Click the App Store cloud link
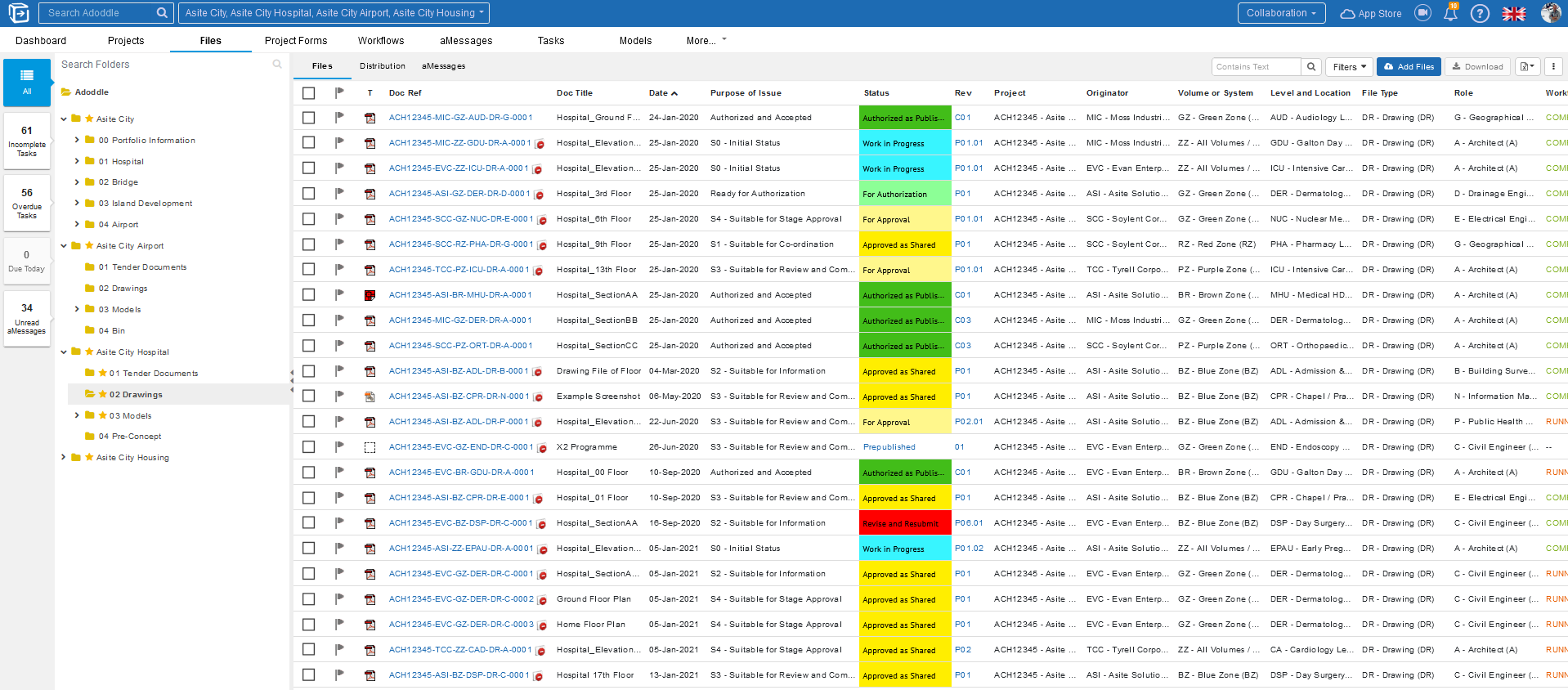This screenshot has width=1568, height=690. pyautogui.click(x=1371, y=14)
